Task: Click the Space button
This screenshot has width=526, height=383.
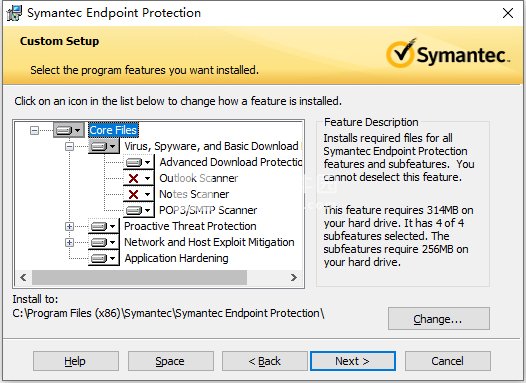Action: coord(170,361)
